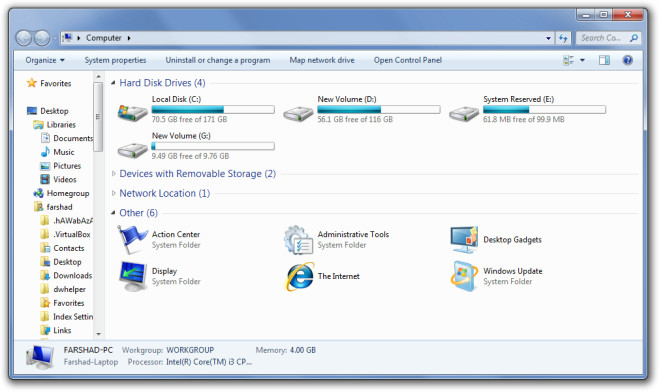
Task: Click the Music note icon in Libraries
Action: [x=45, y=152]
